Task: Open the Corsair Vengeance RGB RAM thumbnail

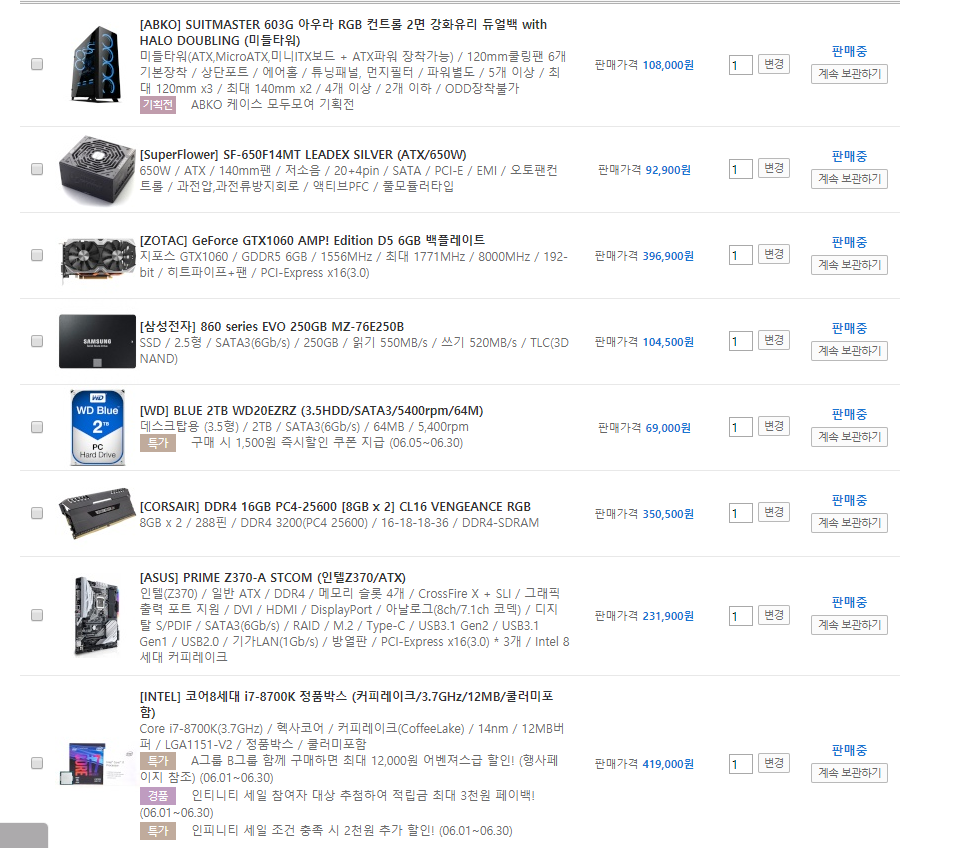Action: tap(97, 512)
